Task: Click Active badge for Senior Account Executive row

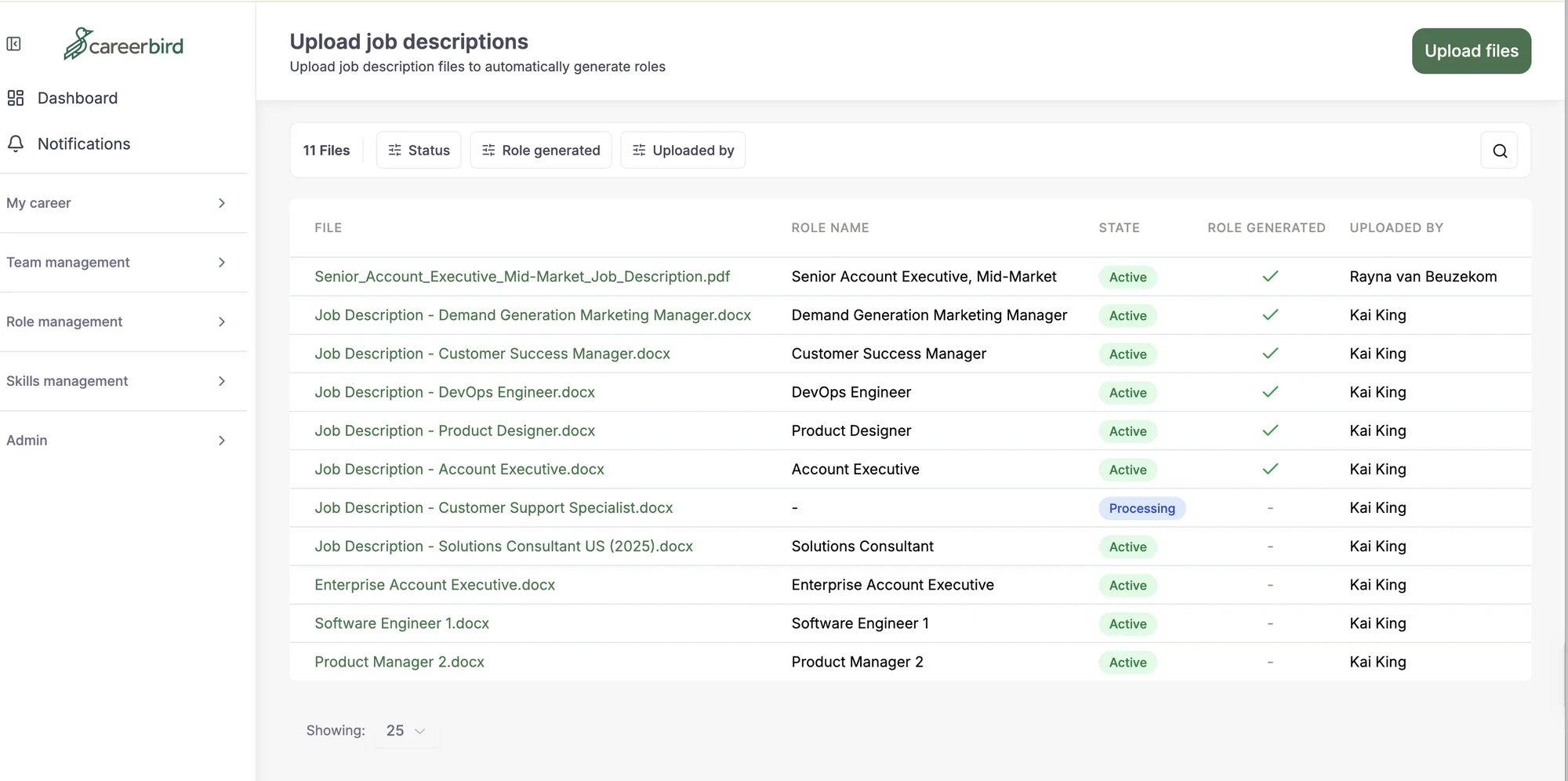Action: tap(1127, 277)
